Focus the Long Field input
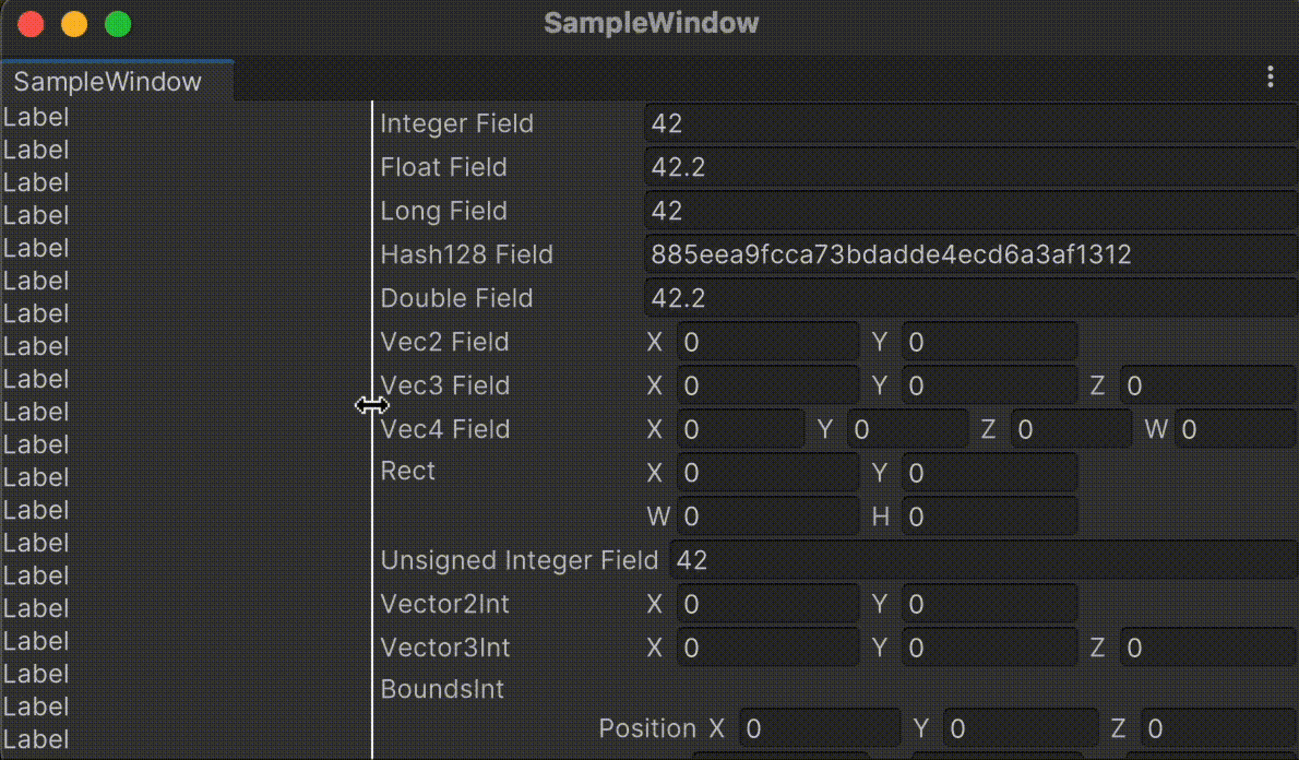 click(x=970, y=211)
